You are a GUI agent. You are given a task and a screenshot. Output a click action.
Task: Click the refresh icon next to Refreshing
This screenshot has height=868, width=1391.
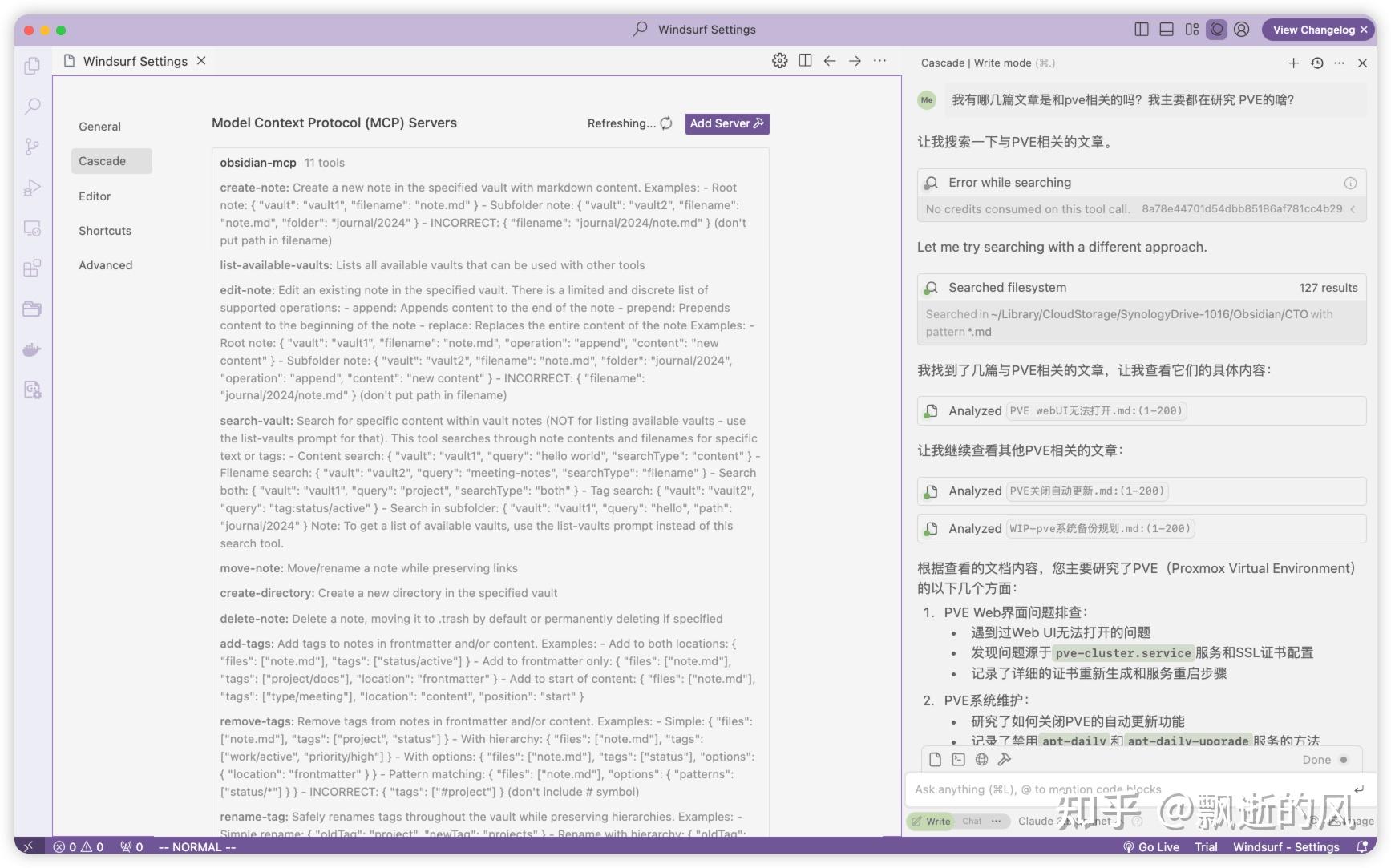(666, 123)
